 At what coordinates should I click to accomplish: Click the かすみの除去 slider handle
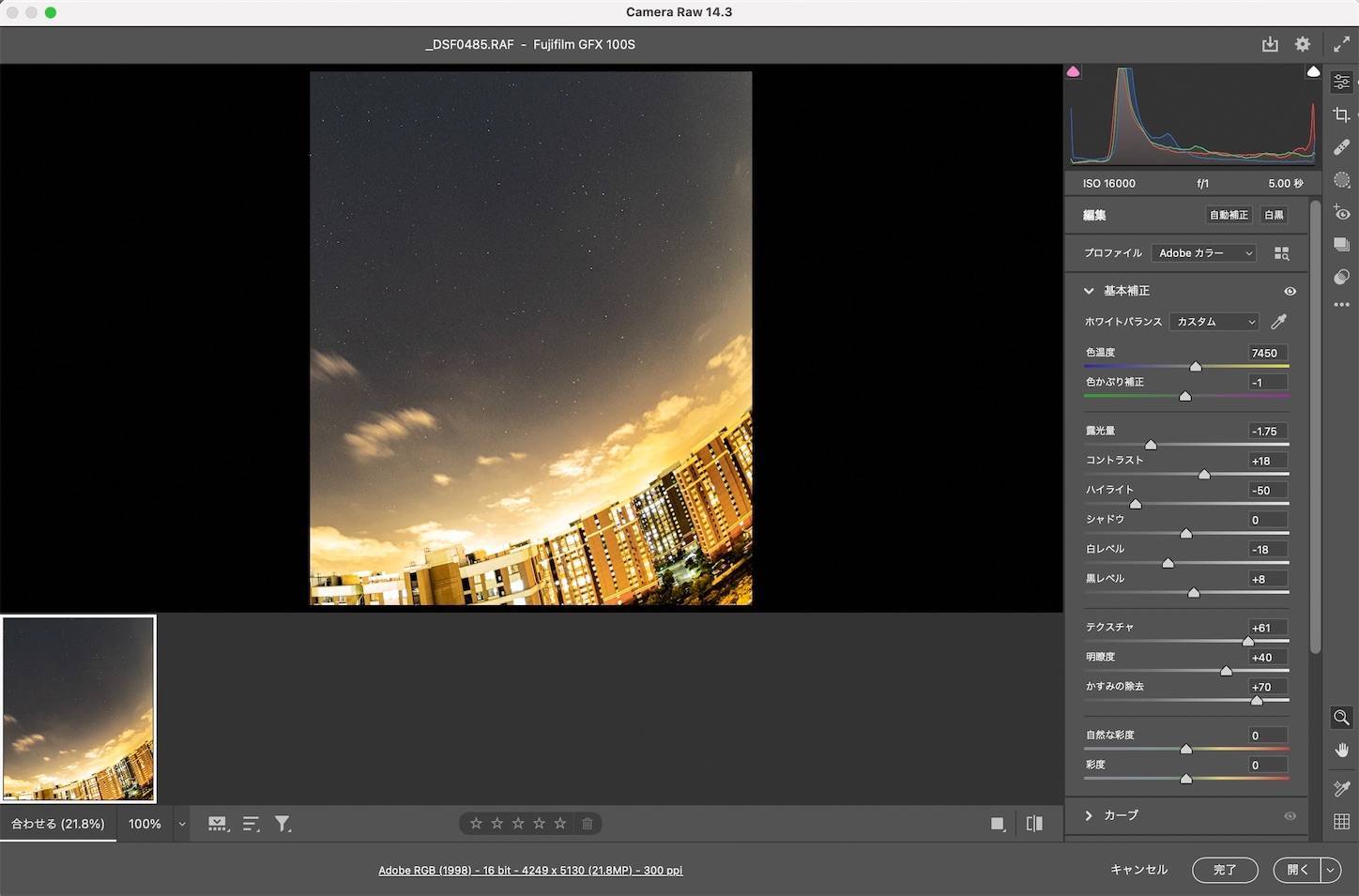[1257, 700]
